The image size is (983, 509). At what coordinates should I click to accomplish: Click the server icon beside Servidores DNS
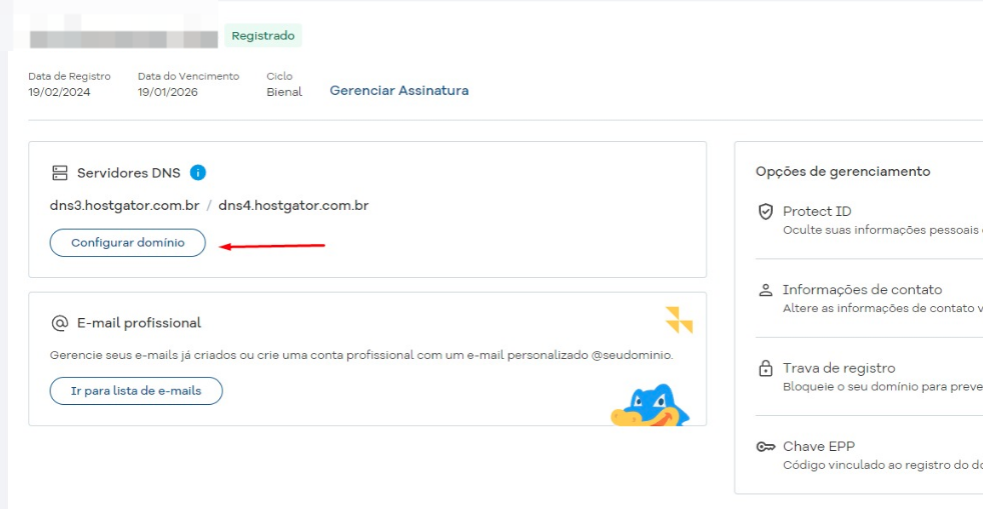tap(59, 173)
